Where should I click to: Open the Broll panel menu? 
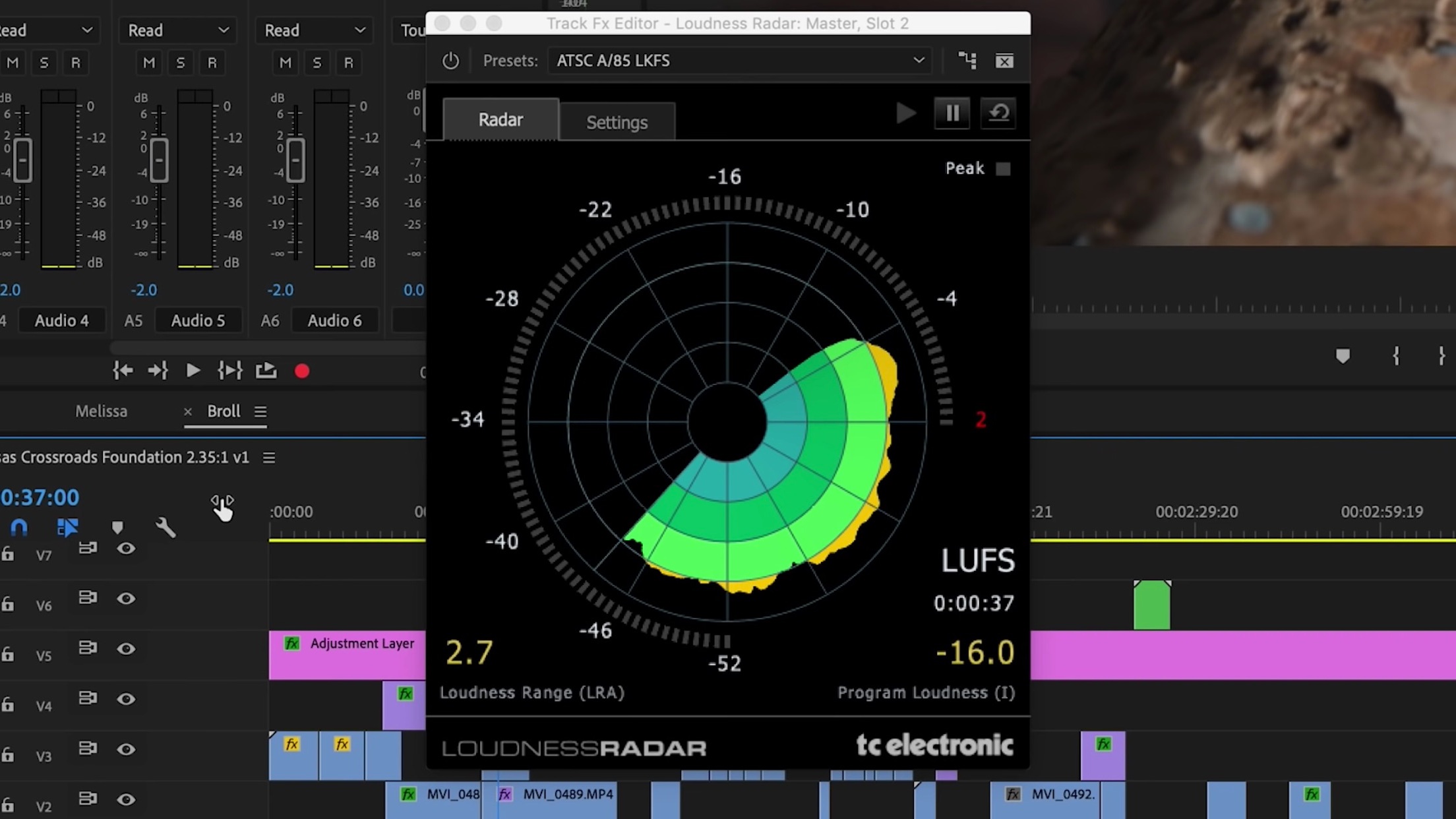260,411
